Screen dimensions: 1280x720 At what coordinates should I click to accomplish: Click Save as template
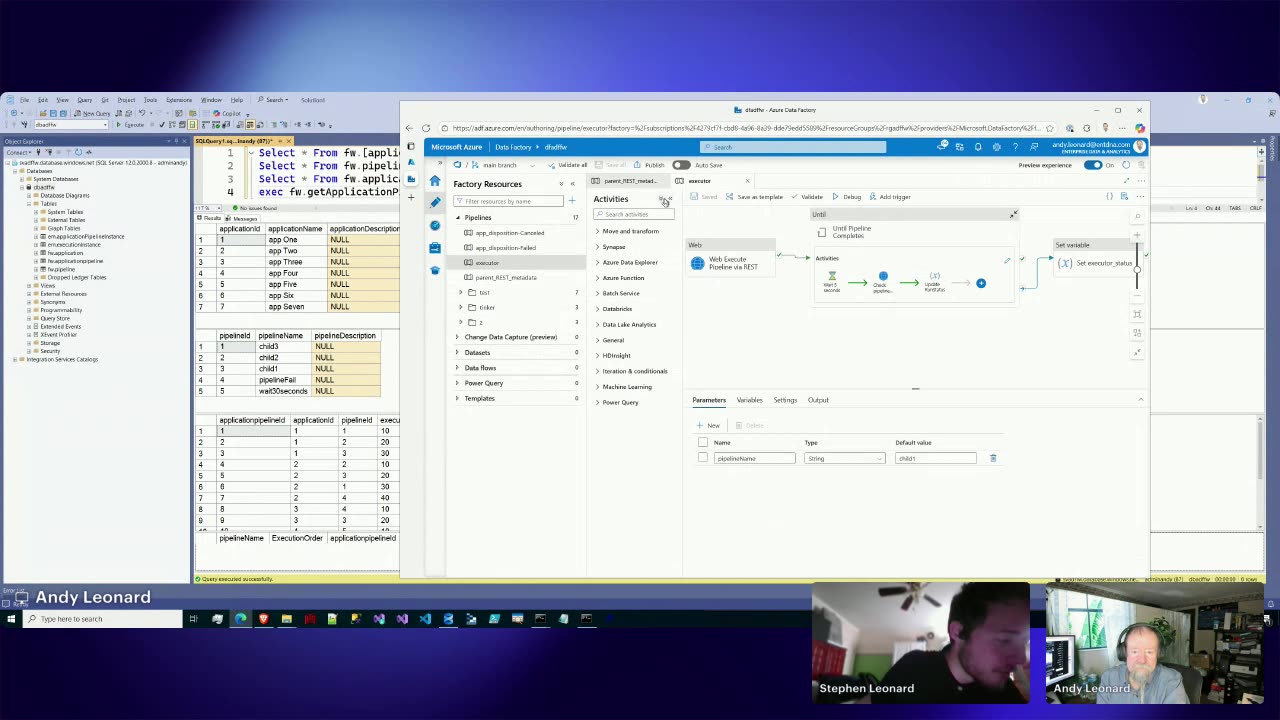[x=755, y=197]
